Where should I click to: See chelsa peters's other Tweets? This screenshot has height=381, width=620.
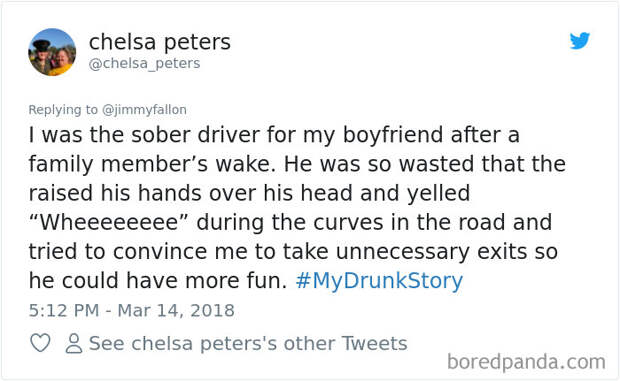coord(248,343)
